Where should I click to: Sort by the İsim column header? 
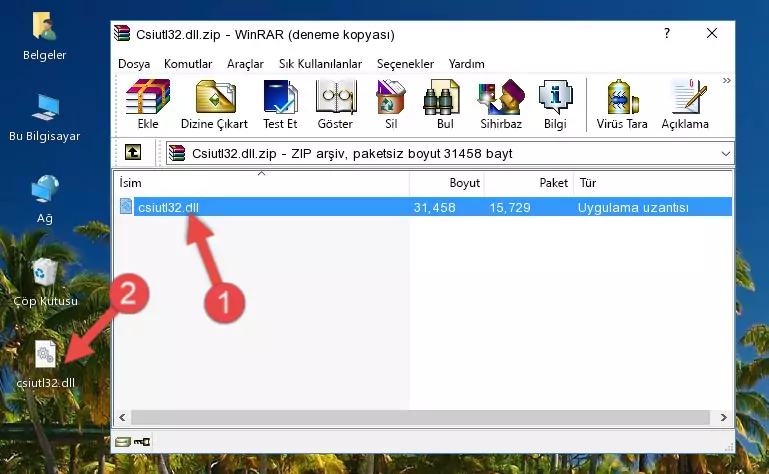pyautogui.click(x=262, y=183)
